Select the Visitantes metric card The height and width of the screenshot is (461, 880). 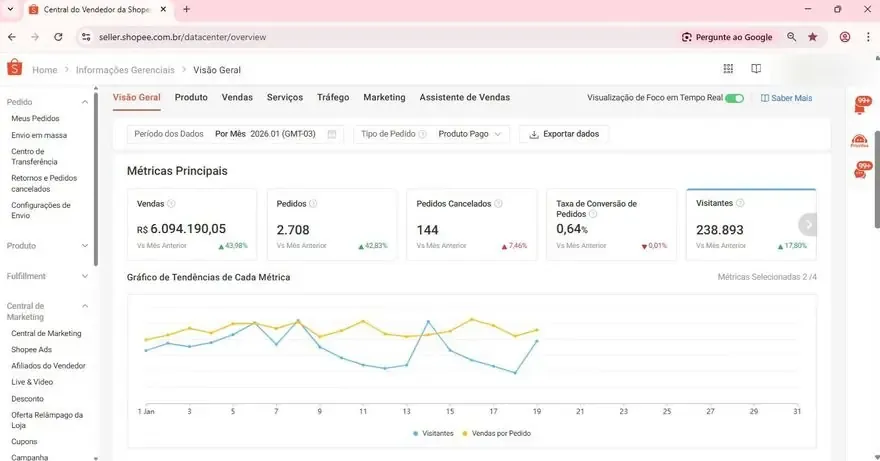pyautogui.click(x=751, y=225)
